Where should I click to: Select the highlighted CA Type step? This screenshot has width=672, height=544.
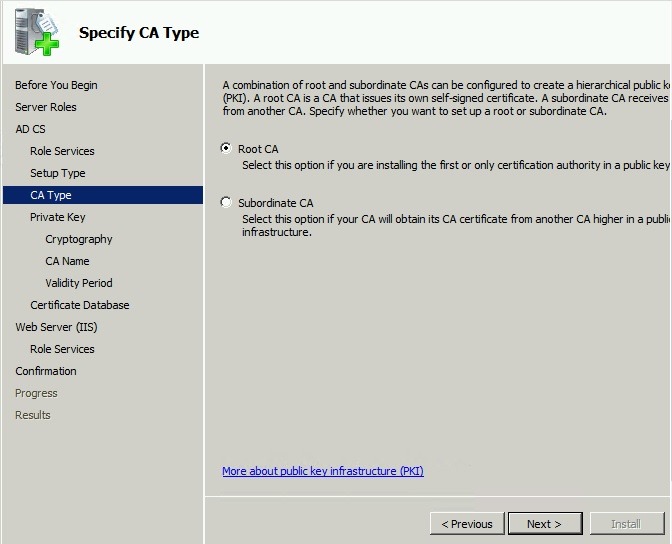click(x=51, y=195)
